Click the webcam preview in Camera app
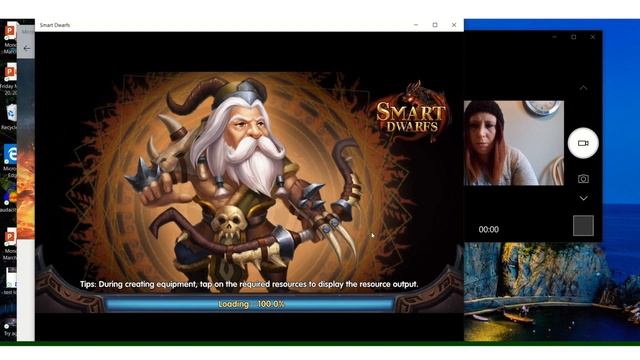 (x=513, y=143)
